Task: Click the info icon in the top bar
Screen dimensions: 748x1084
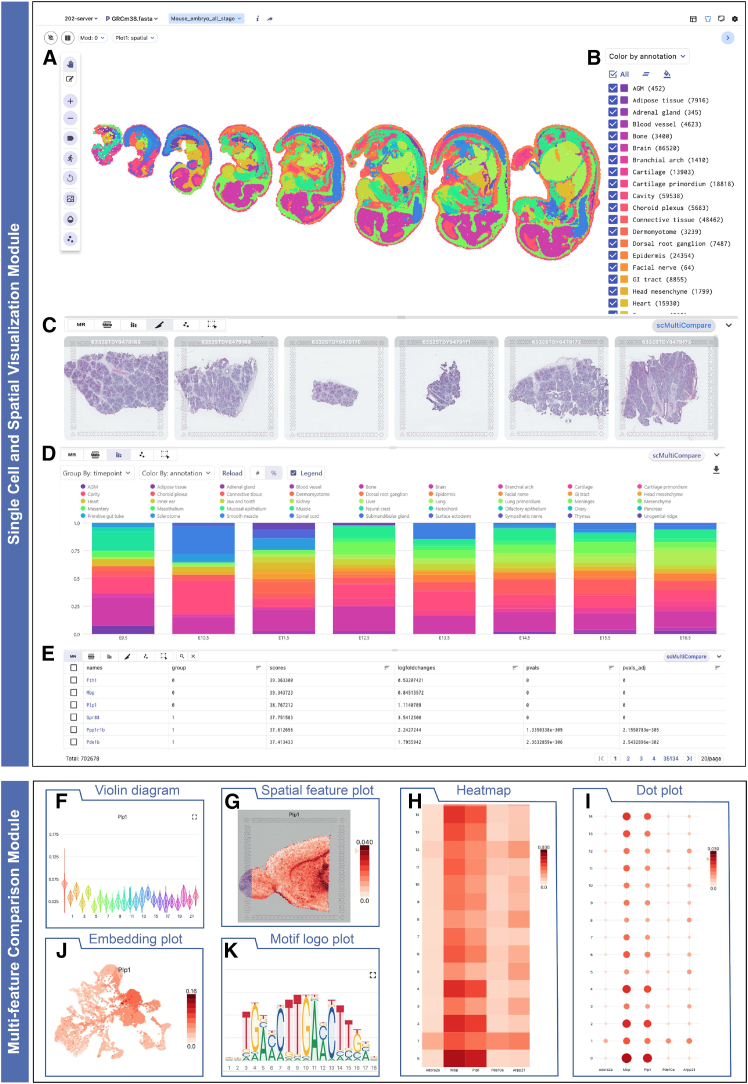Action: [257, 19]
